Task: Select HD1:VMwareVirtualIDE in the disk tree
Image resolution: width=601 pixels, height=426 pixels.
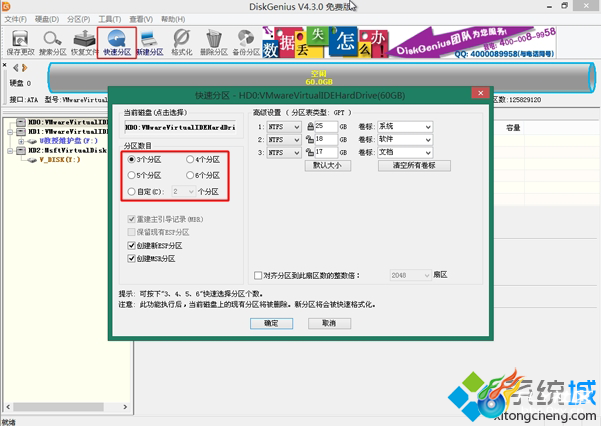Action: pos(68,132)
